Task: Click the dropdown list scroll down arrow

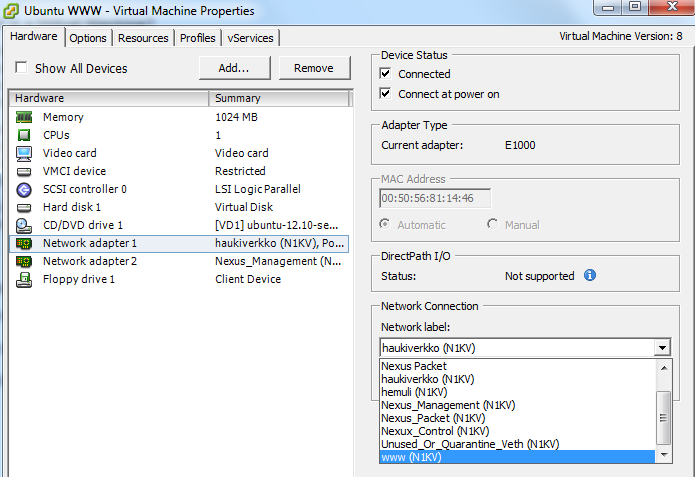Action: [664, 455]
